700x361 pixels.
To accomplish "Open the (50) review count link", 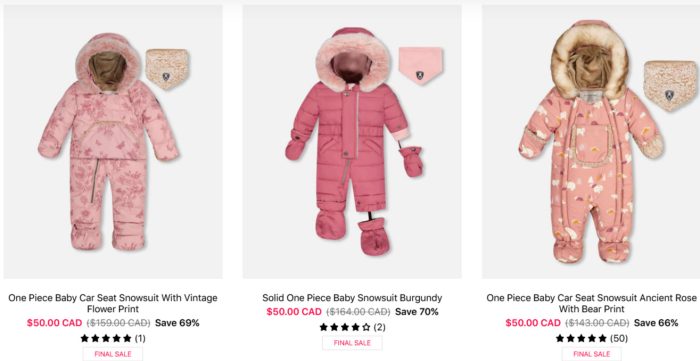I will coord(619,338).
